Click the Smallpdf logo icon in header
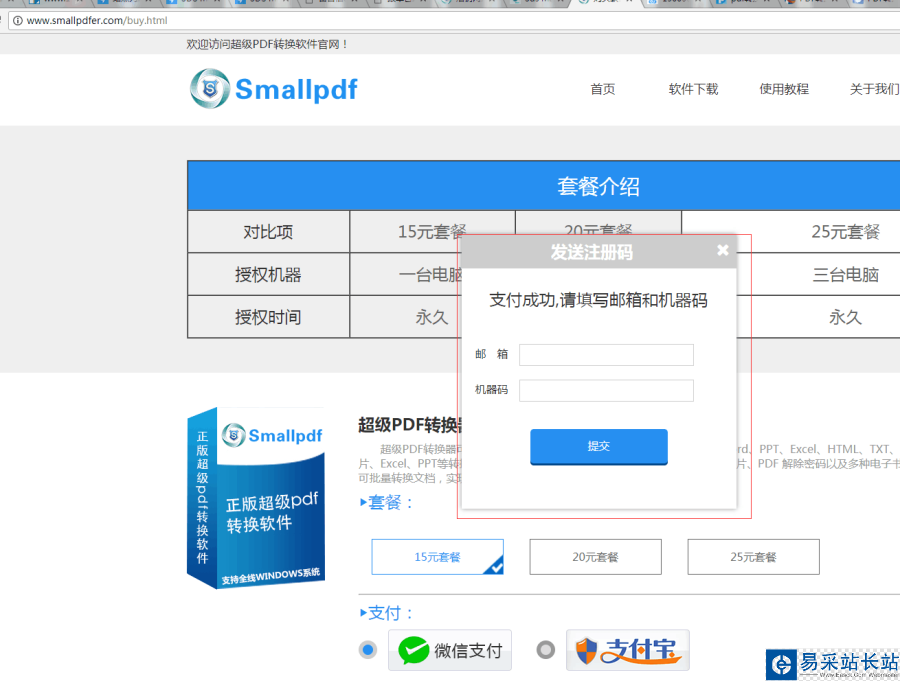 (x=210, y=88)
